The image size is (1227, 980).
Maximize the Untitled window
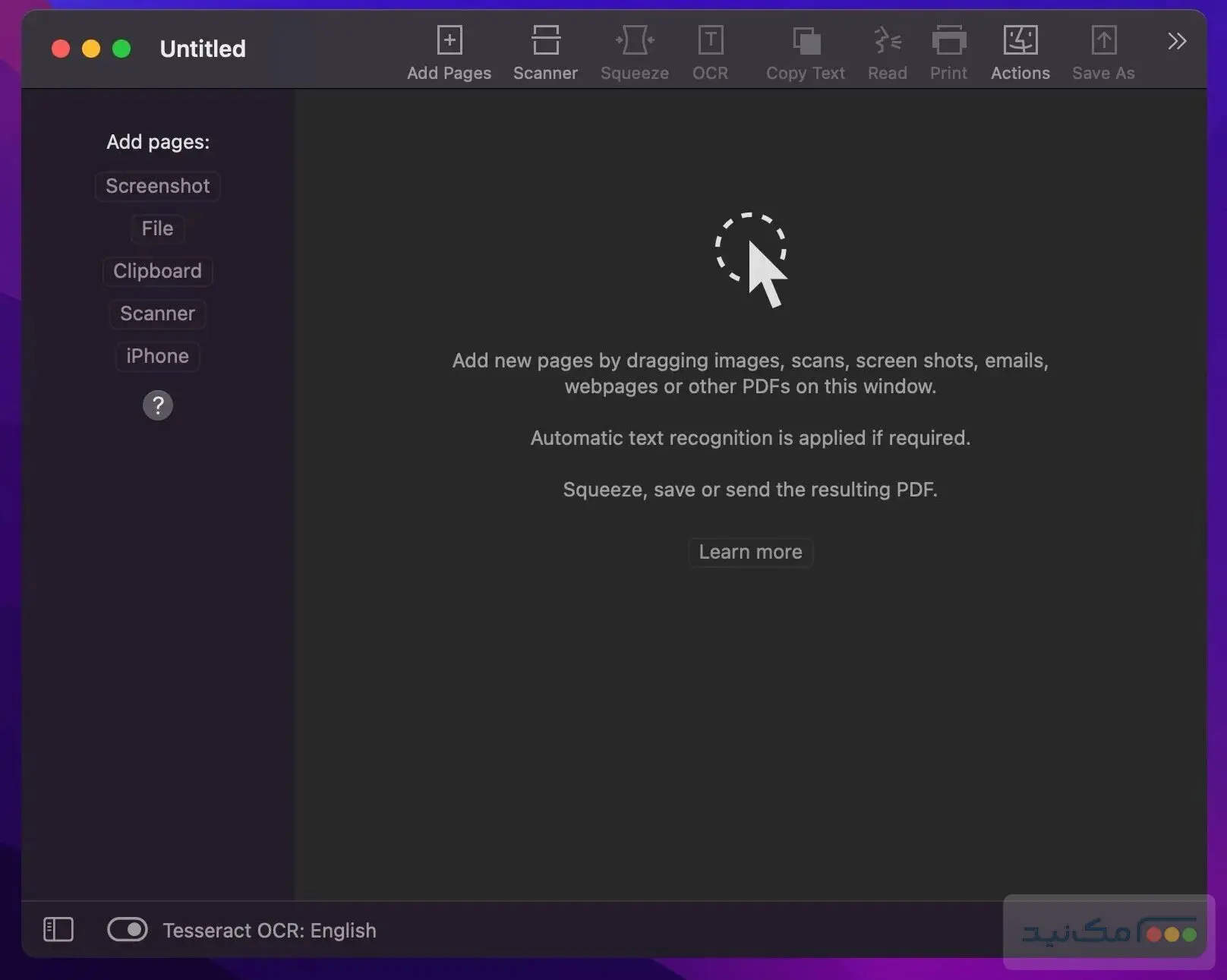coord(121,49)
